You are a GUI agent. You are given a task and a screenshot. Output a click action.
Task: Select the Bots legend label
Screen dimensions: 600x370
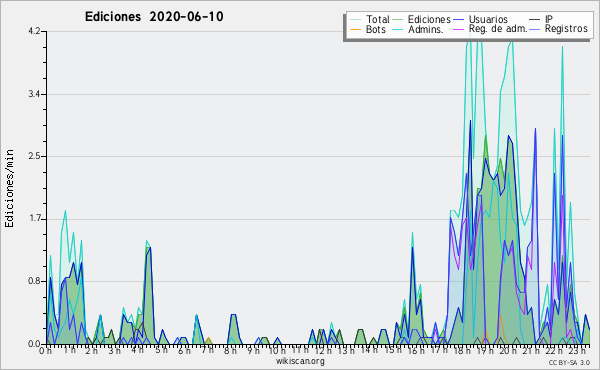point(375,29)
